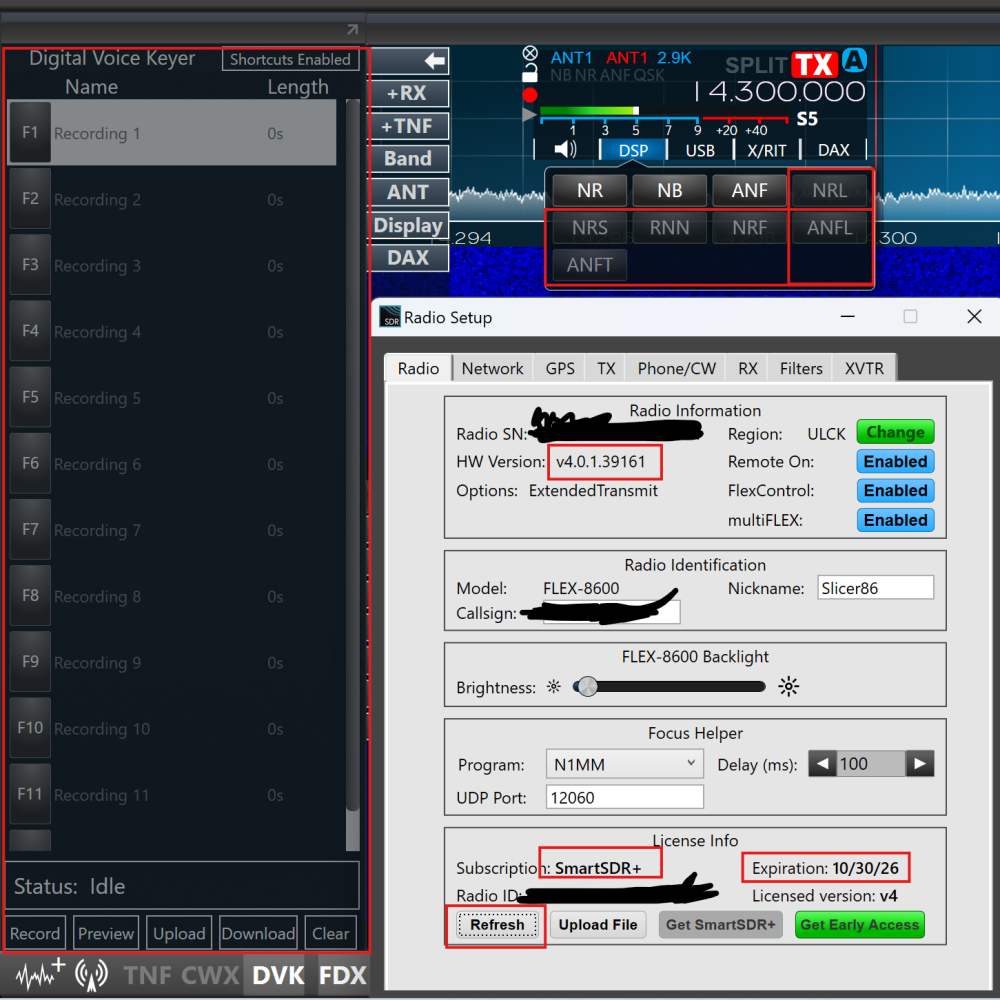
Task: Click the Preview button in voice keyer
Action: pyautogui.click(x=106, y=934)
